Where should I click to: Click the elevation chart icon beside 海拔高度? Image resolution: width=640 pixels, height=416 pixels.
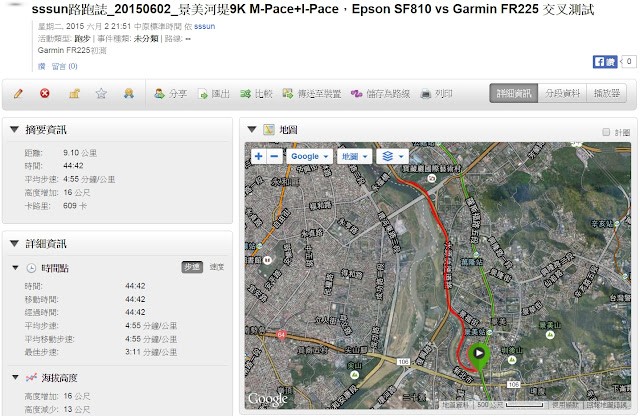click(x=31, y=378)
